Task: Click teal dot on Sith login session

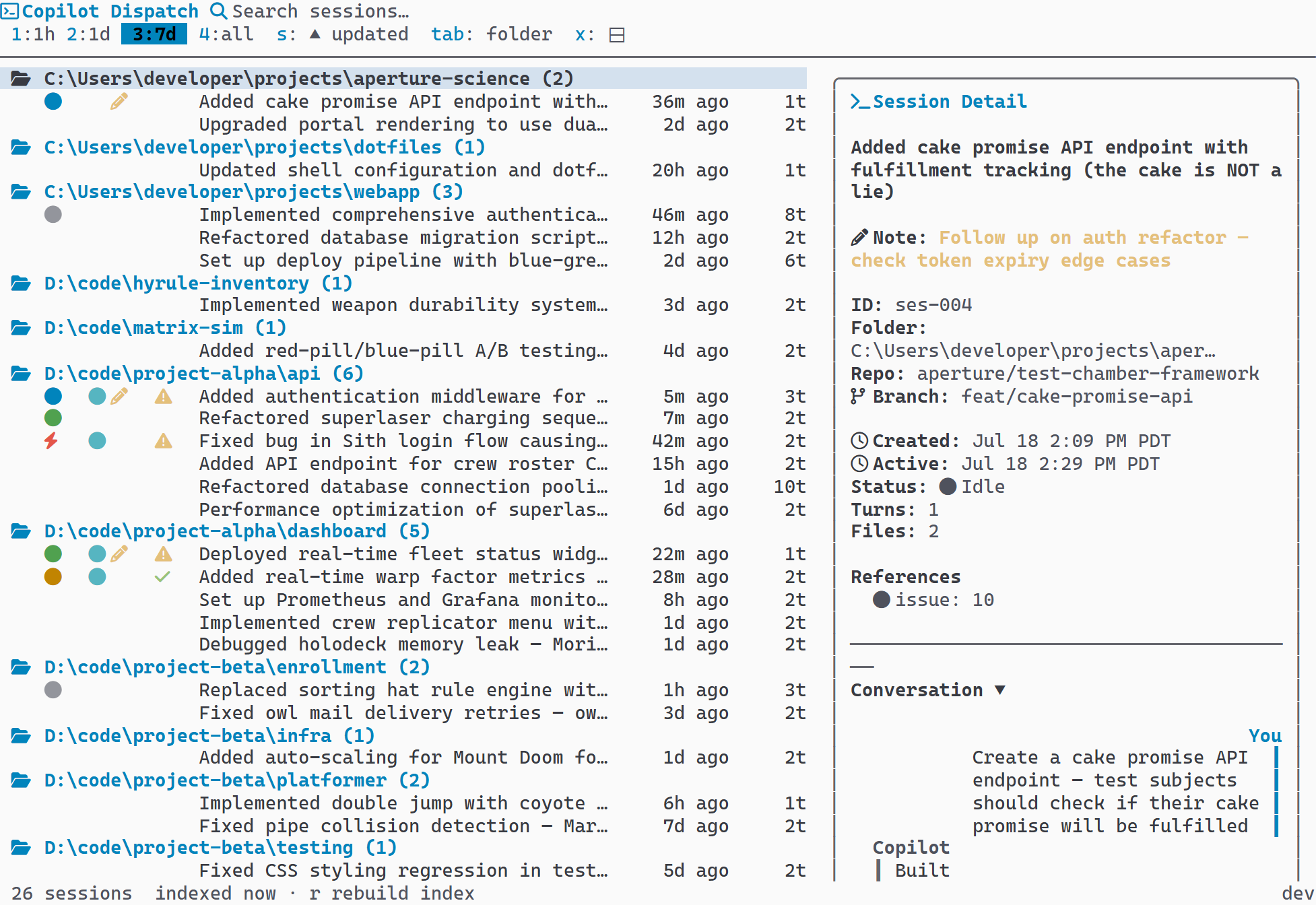Action: click(97, 441)
